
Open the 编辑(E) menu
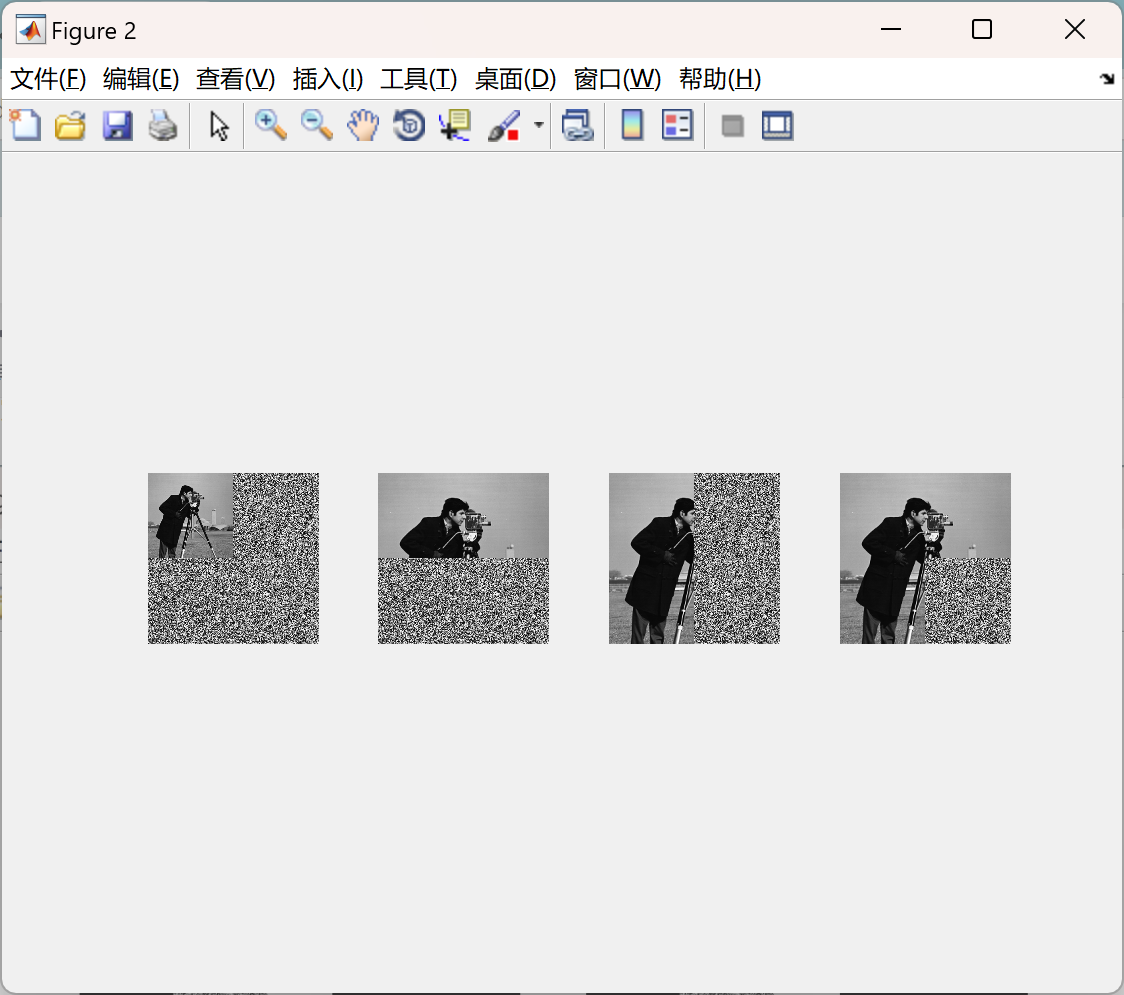point(140,79)
